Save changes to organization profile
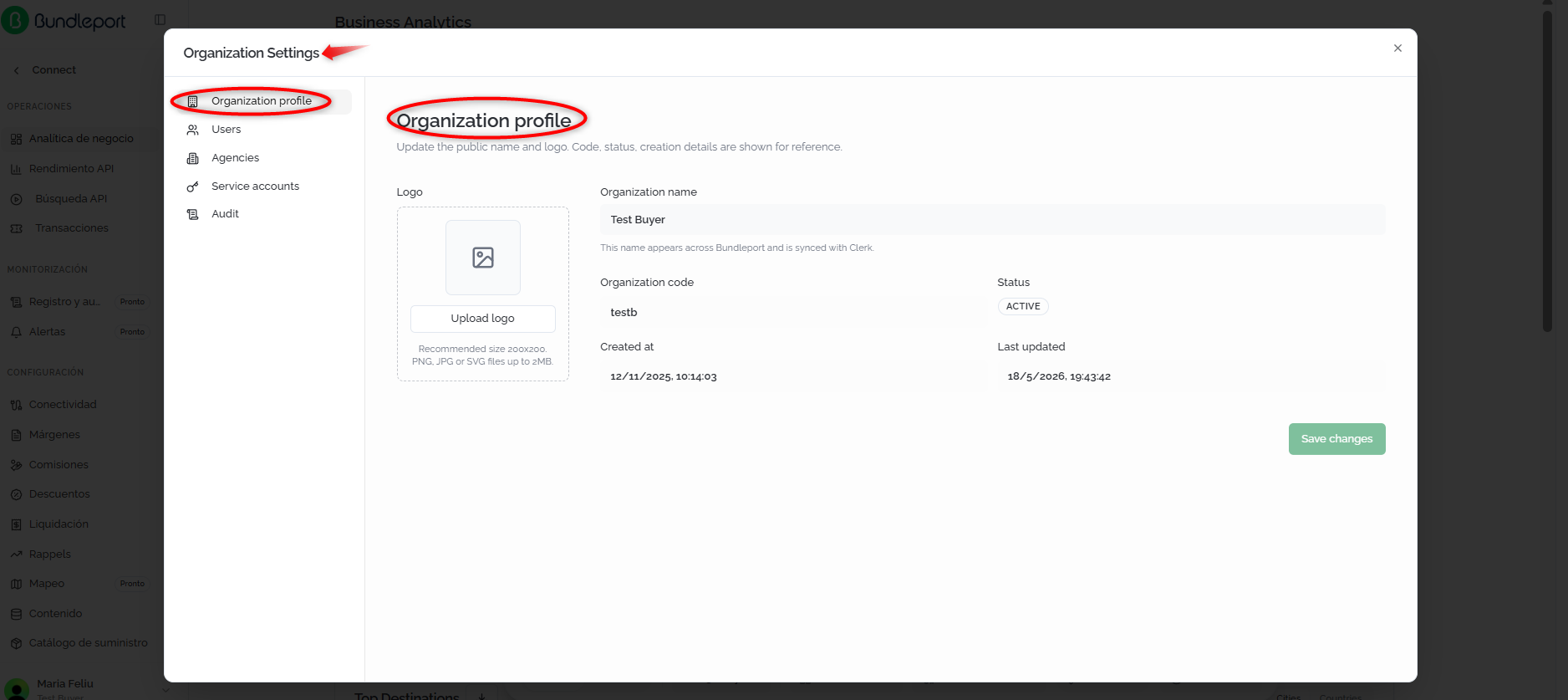 (1337, 439)
